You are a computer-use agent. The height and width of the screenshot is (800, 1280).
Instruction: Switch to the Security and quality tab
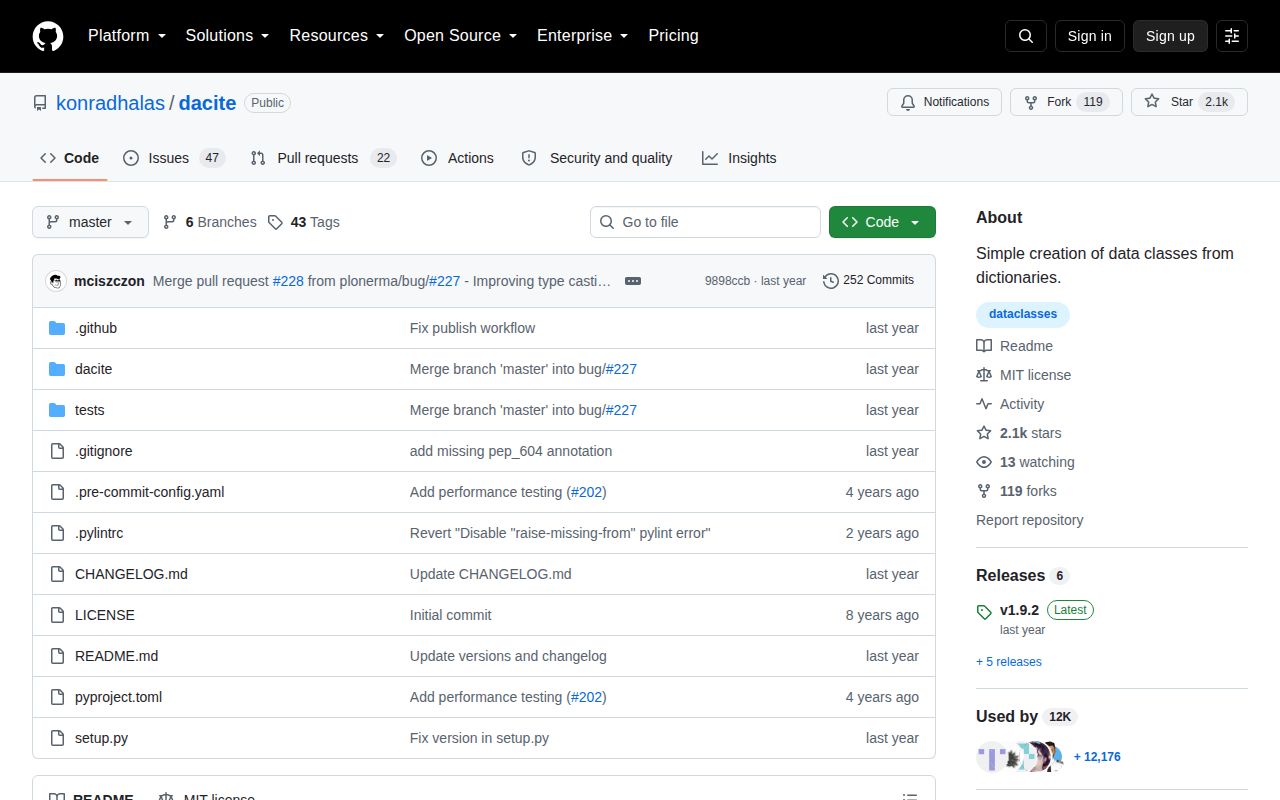597,158
